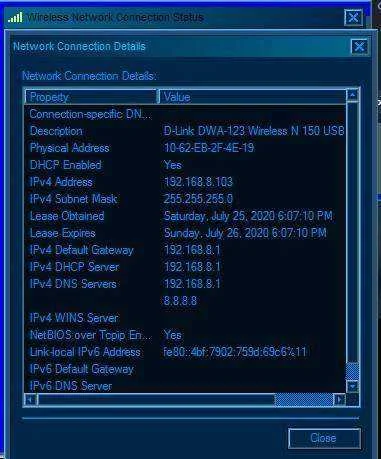Click the vertical scrollbar down arrow
This screenshot has width=381, height=459.
[x=353, y=386]
